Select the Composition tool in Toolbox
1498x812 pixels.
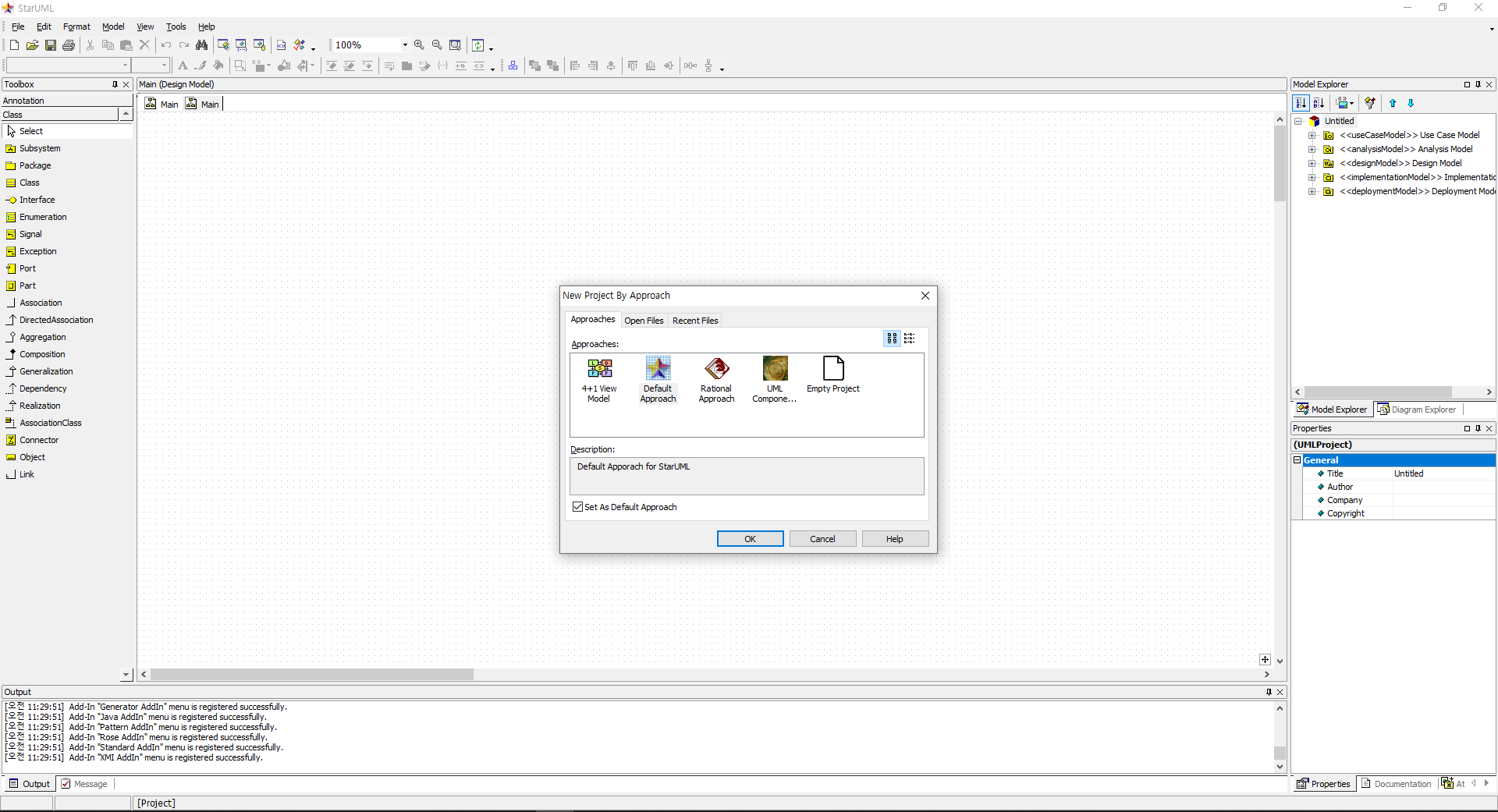tap(42, 354)
